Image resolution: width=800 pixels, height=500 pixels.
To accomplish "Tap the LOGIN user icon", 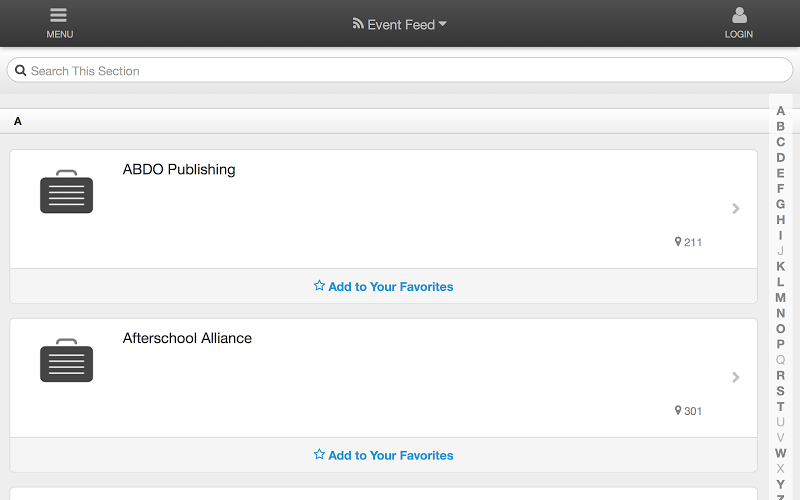I will click(x=739, y=15).
